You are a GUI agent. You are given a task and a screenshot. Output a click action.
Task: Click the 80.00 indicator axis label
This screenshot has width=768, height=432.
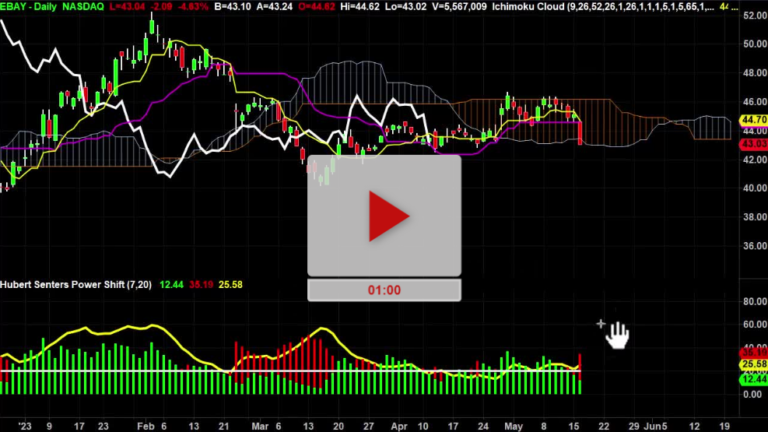[x=752, y=302]
